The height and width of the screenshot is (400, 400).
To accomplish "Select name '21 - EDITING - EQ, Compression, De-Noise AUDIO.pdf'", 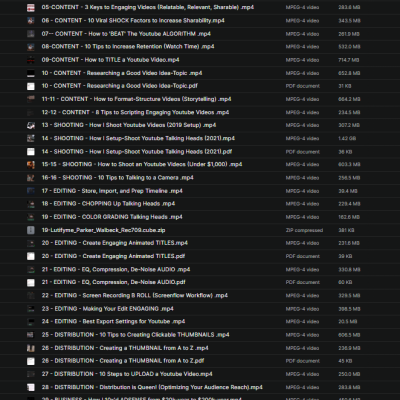I will coord(114,282).
